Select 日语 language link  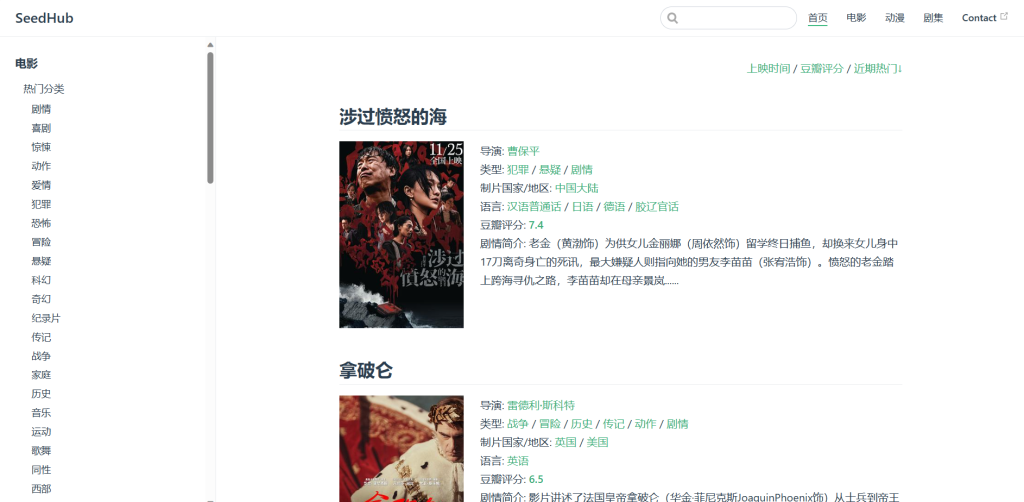point(583,207)
